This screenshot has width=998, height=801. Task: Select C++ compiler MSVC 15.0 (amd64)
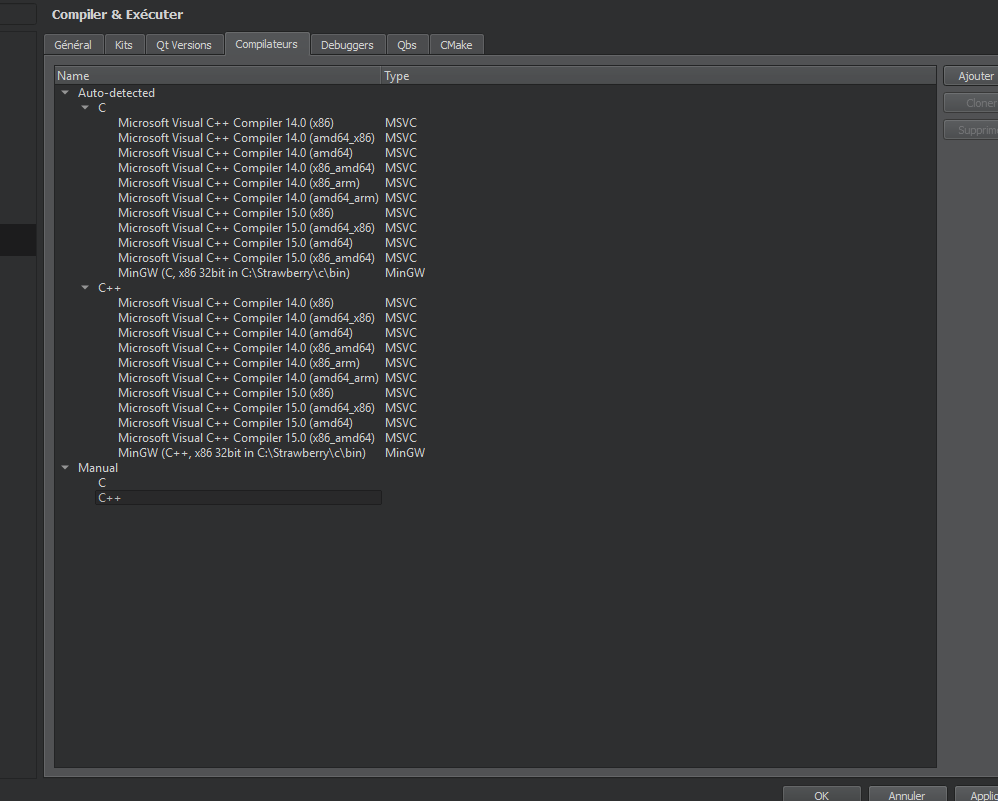235,423
